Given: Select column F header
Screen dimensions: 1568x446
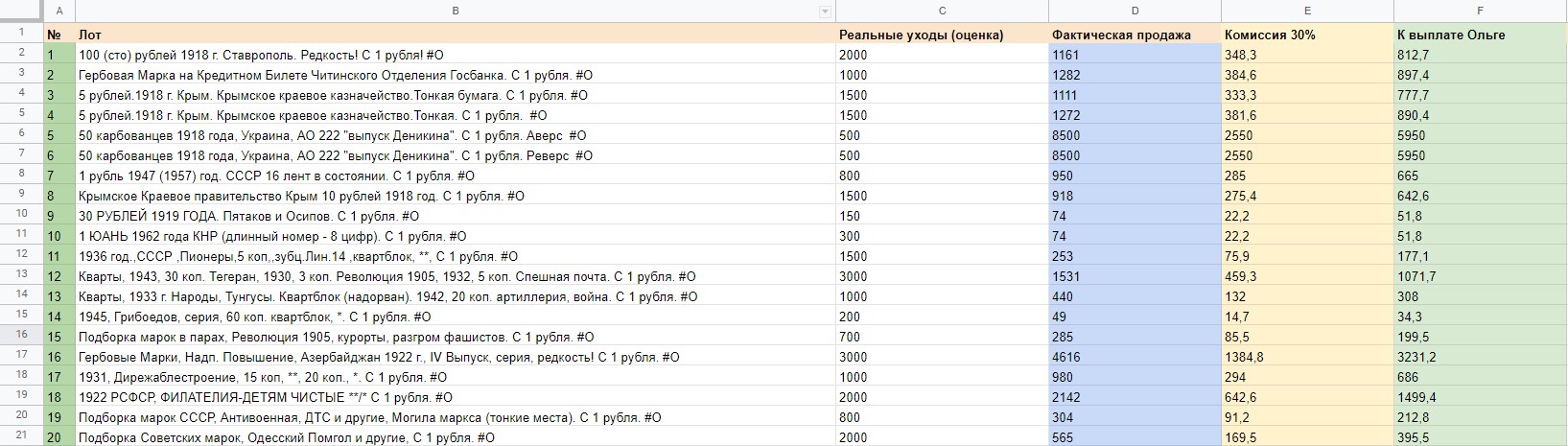Looking at the screenshot, I should tap(1481, 12).
